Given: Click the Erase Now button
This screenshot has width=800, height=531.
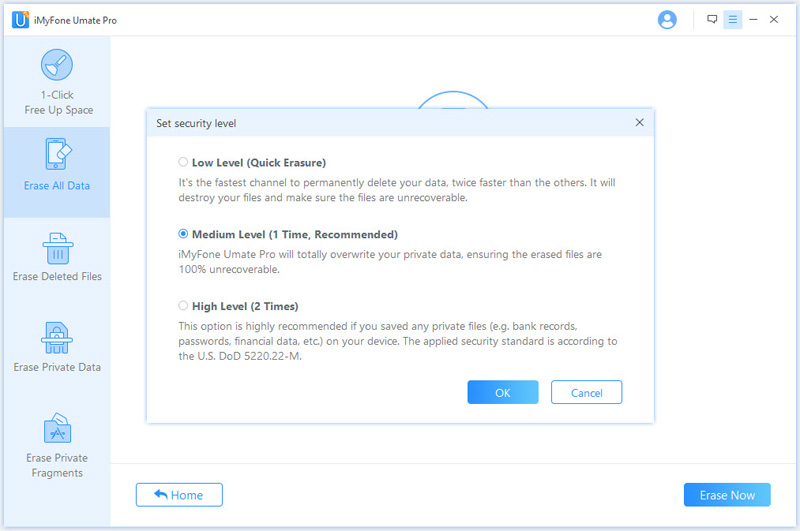Looking at the screenshot, I should [727, 495].
